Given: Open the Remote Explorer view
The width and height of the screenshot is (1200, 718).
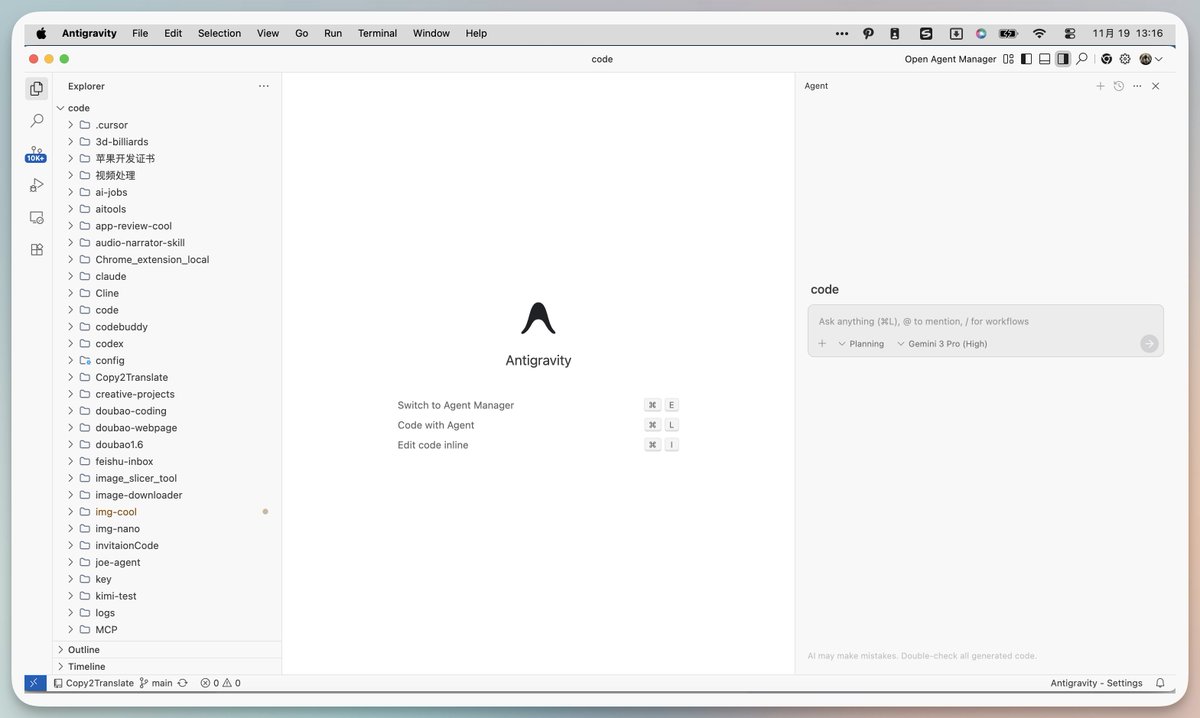Looking at the screenshot, I should (x=37, y=217).
